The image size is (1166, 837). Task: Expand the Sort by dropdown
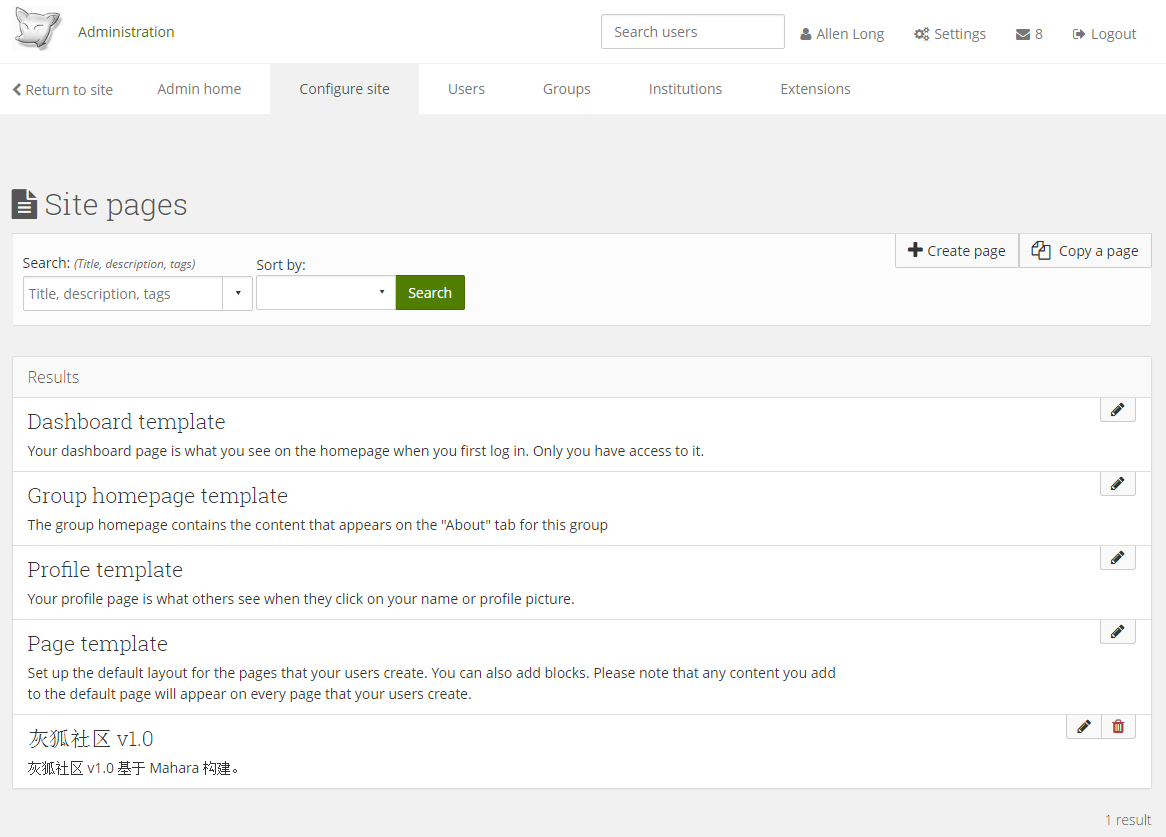point(326,293)
